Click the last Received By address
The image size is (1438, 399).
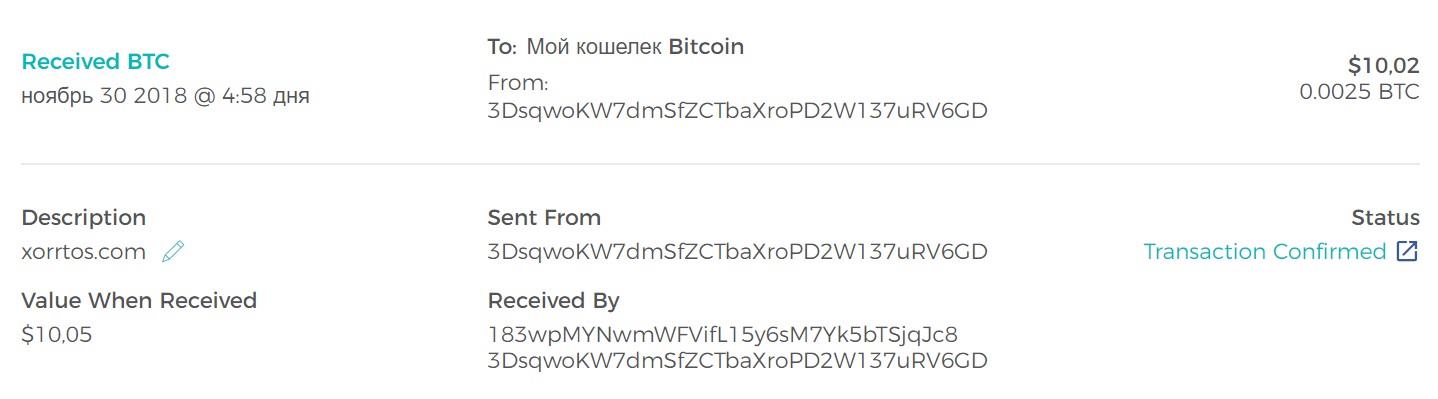(x=738, y=360)
